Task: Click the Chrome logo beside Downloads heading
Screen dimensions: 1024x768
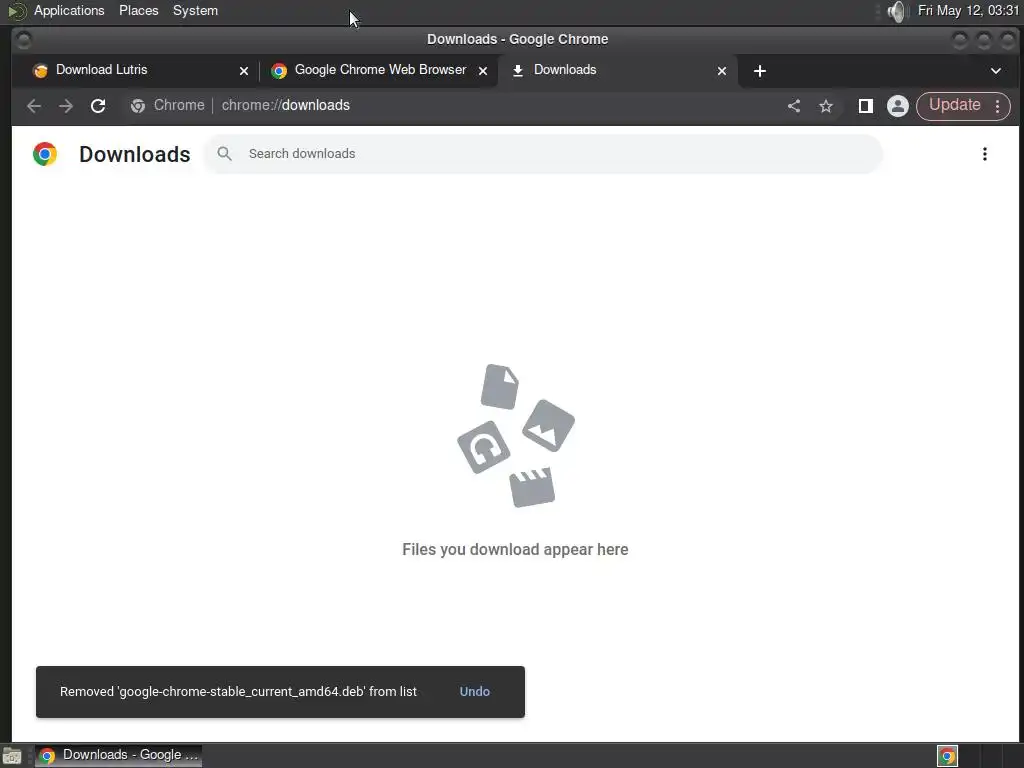Action: coord(45,154)
